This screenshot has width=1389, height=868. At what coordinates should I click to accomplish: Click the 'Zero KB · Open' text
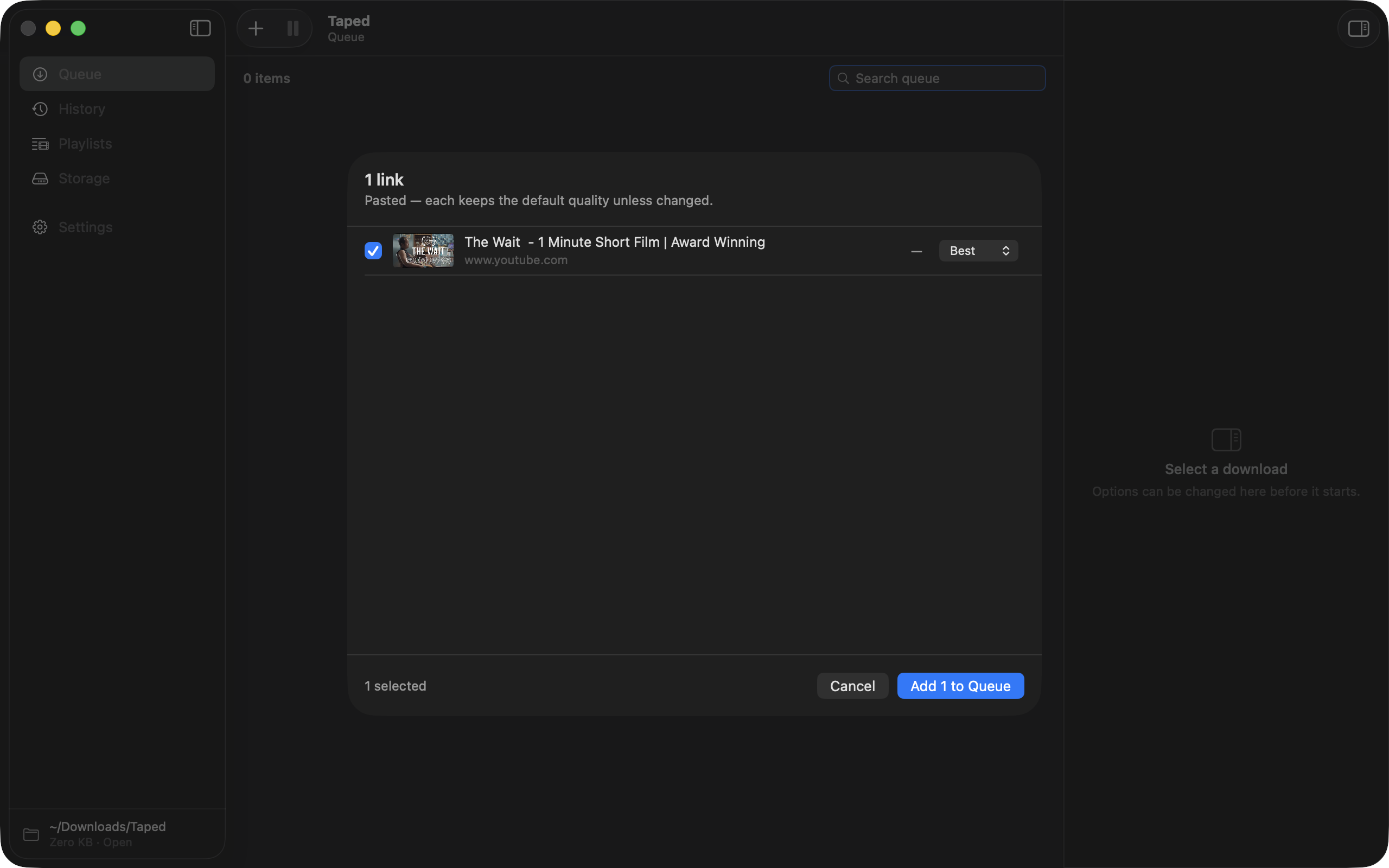(x=91, y=842)
